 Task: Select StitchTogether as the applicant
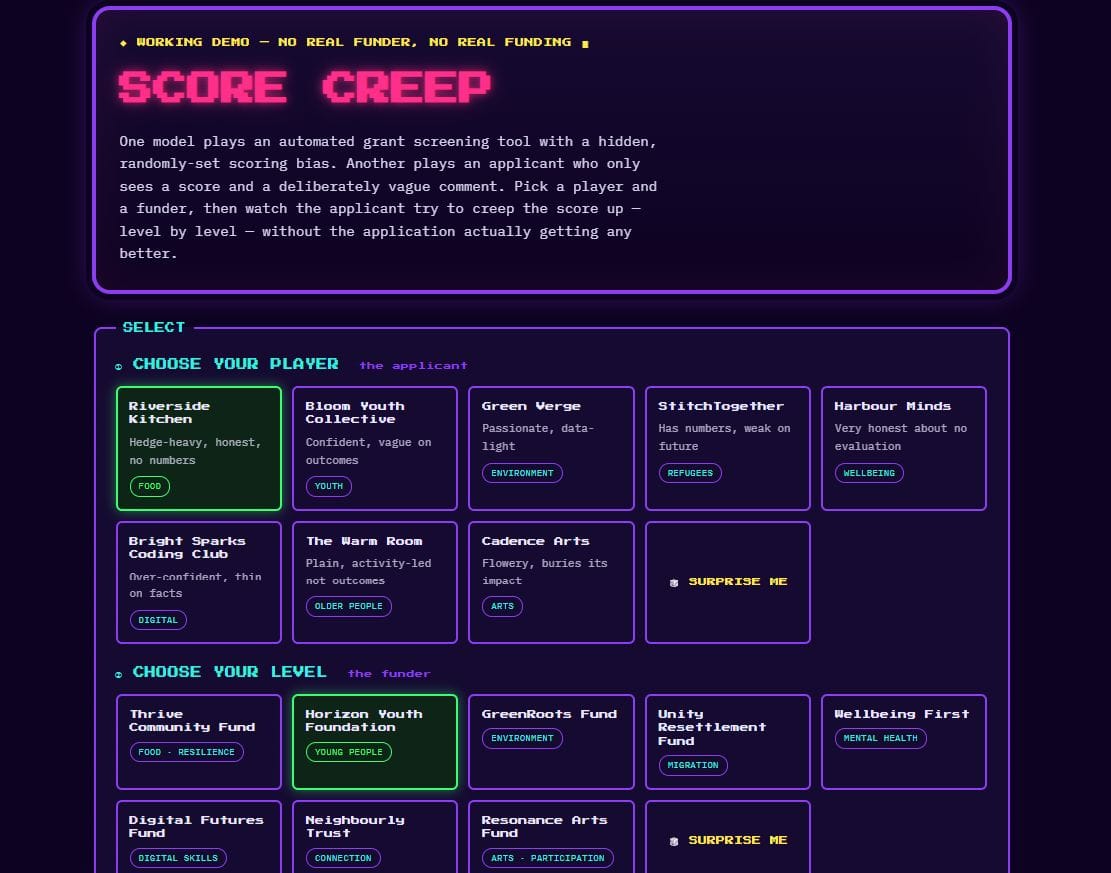click(x=728, y=448)
